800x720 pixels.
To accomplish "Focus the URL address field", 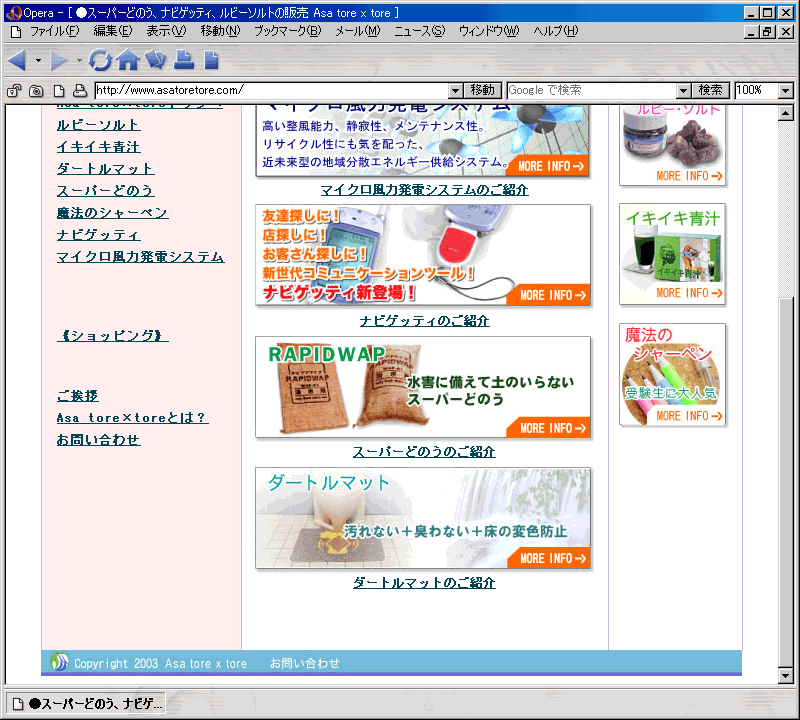I will tap(272, 91).
